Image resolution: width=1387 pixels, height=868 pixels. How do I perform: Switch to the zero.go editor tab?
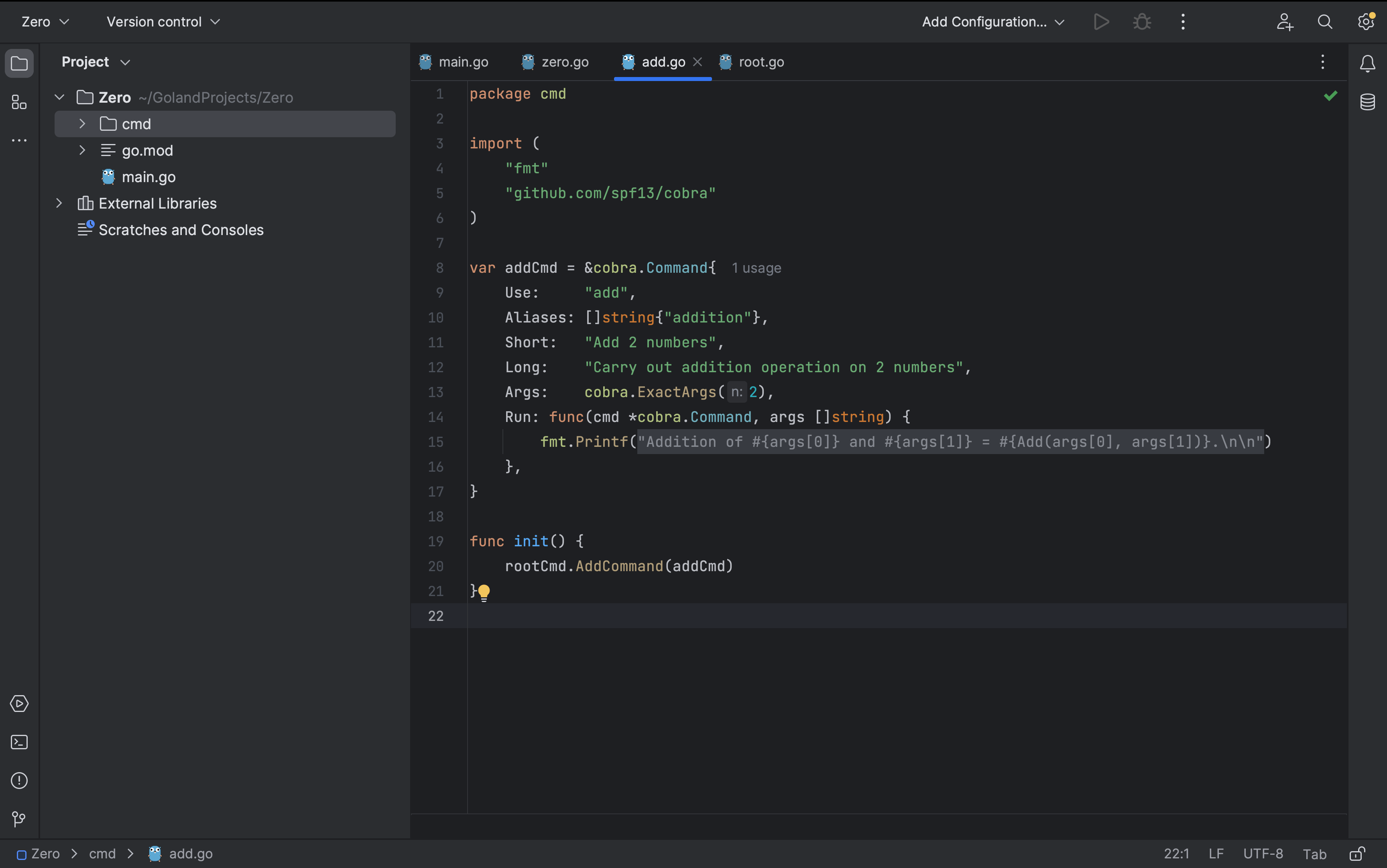pyautogui.click(x=564, y=62)
